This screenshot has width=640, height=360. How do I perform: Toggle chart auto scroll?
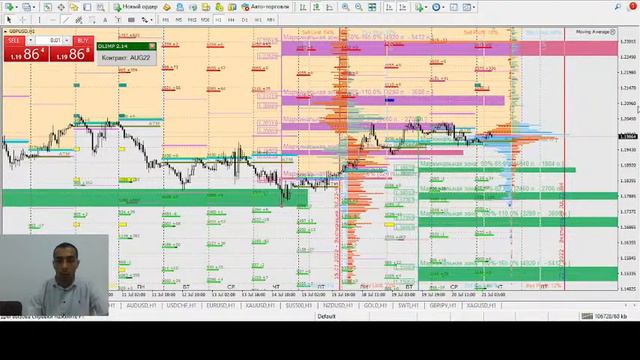tap(389, 7)
